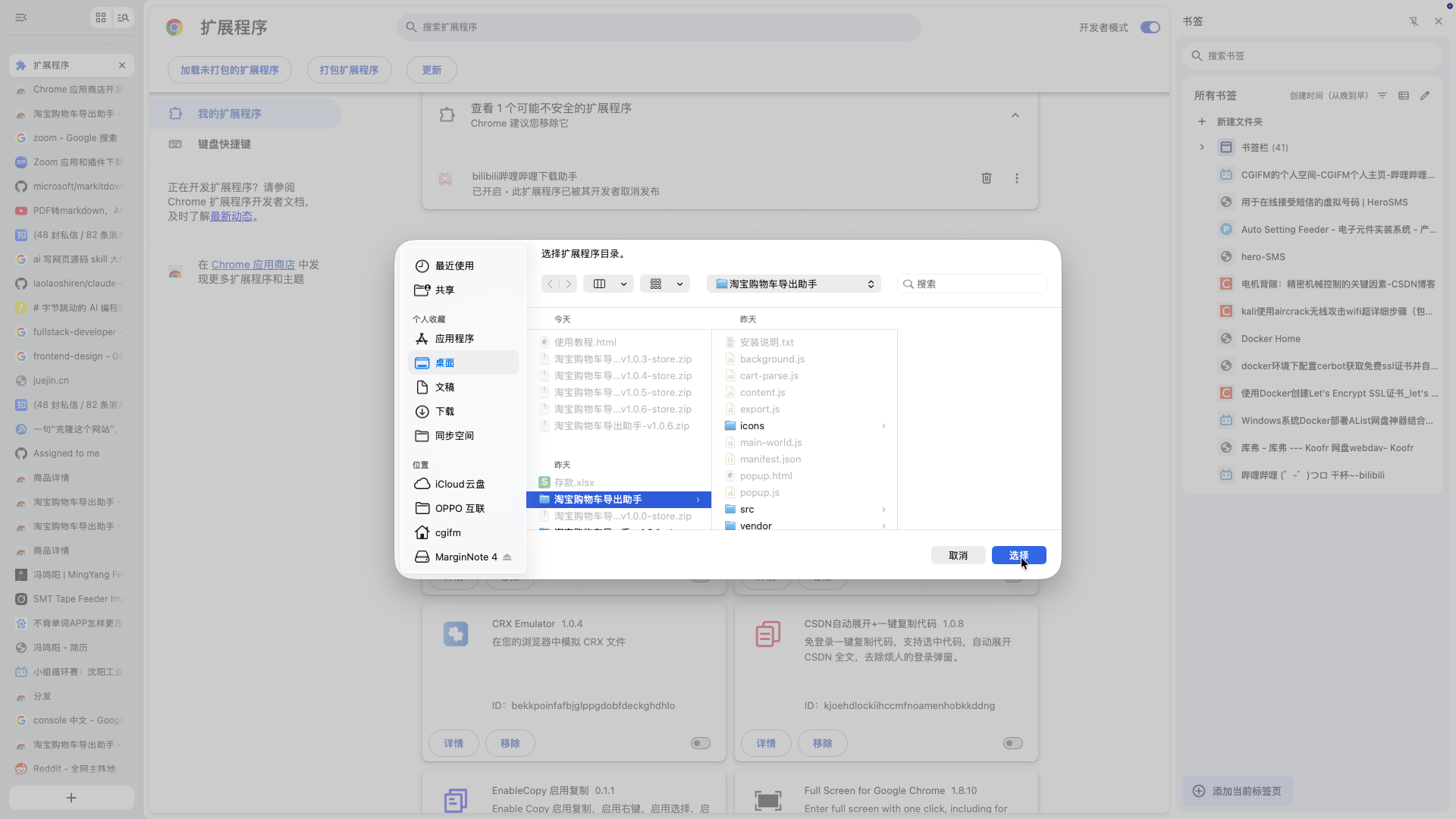Select 同步空间 in dialog sidebar
The image size is (1456, 819).
coord(463,435)
